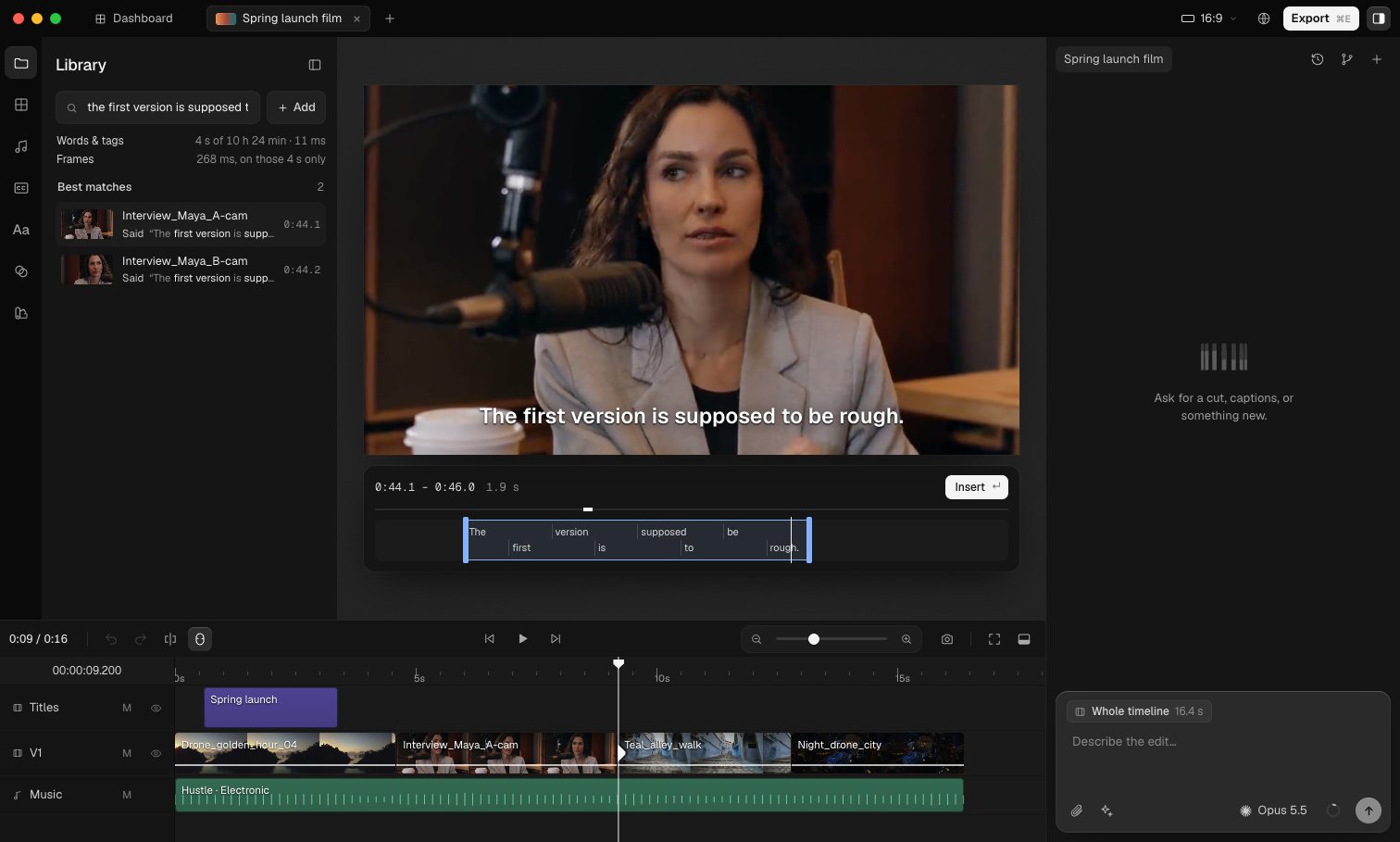Open the Opus 5.5 model selector
This screenshot has width=1400, height=842.
[1273, 811]
